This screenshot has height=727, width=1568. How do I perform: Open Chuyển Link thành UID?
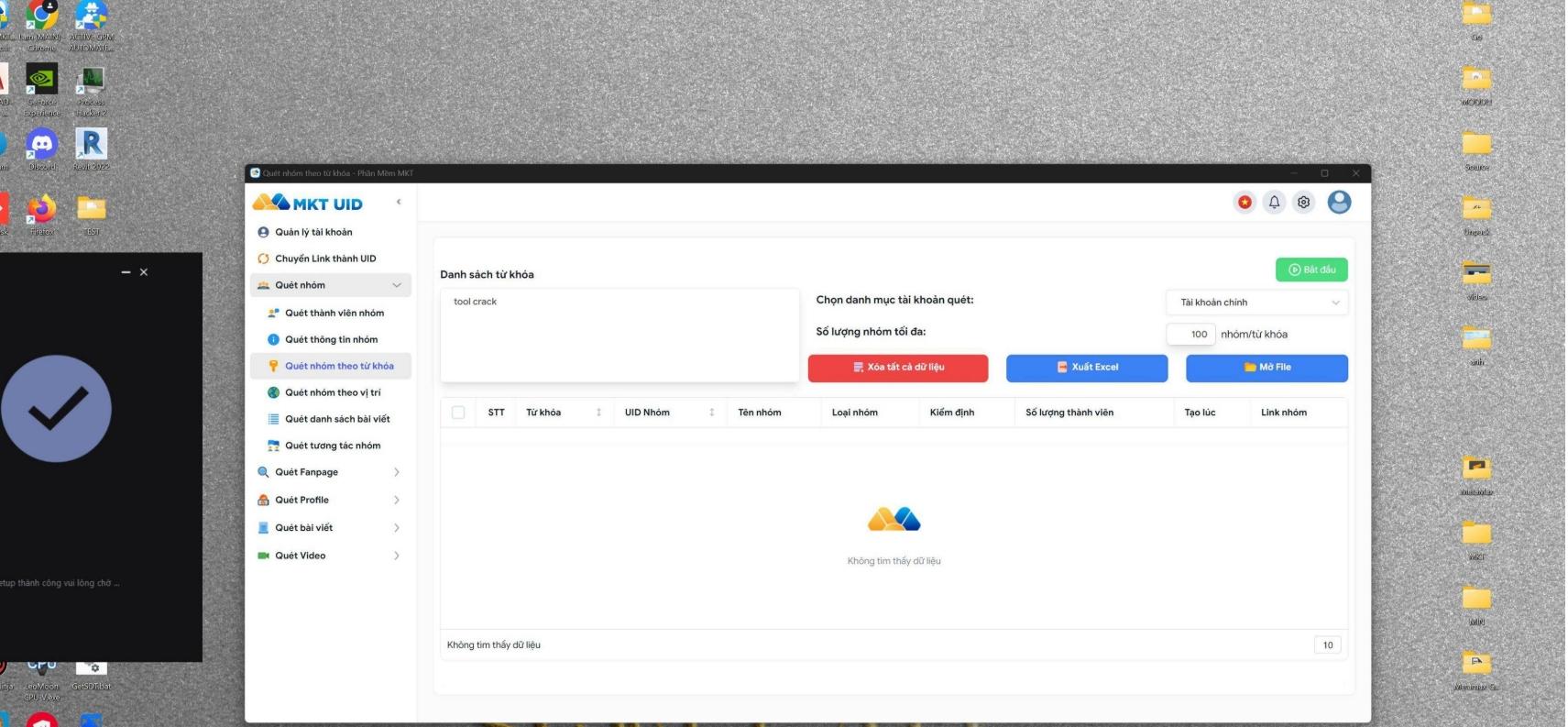(x=325, y=259)
